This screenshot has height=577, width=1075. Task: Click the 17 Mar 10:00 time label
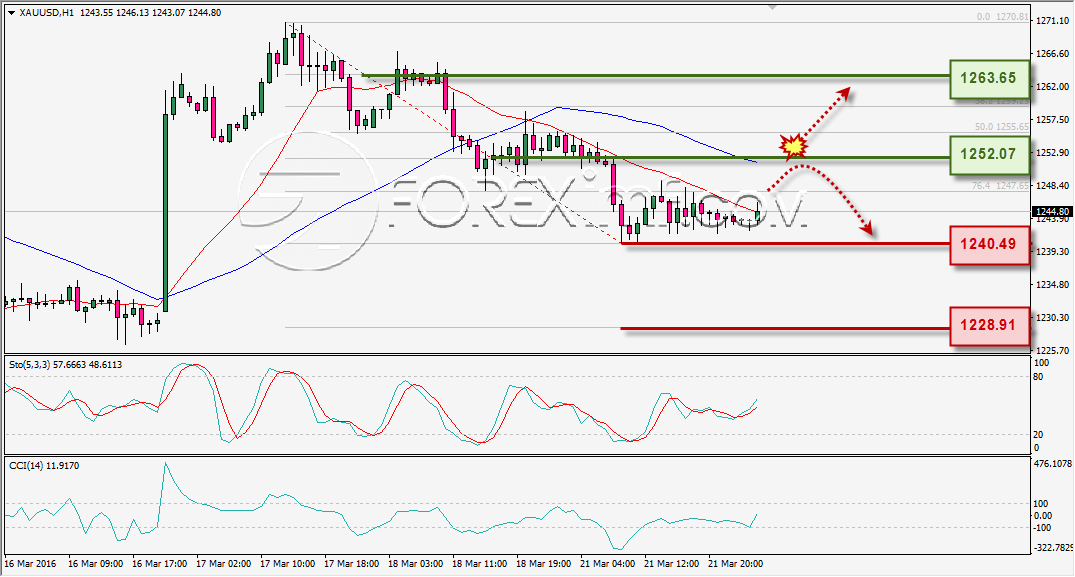click(x=287, y=563)
